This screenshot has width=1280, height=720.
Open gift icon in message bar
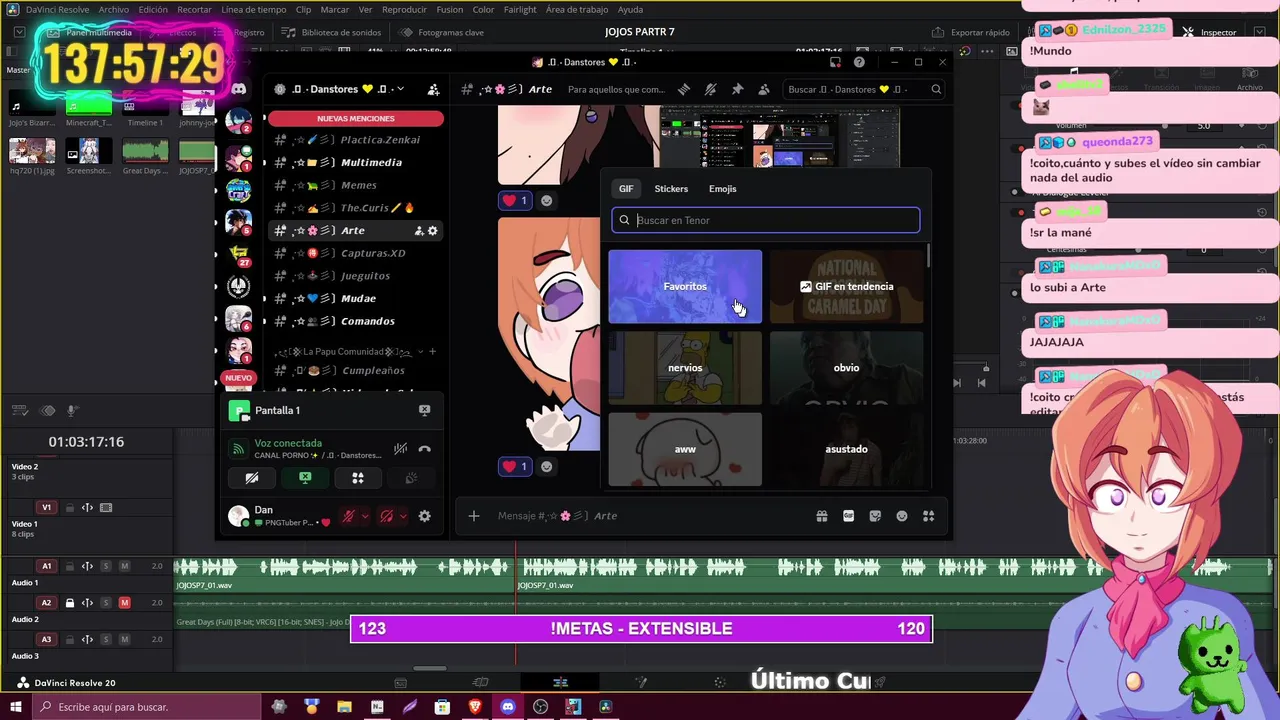pyautogui.click(x=822, y=516)
